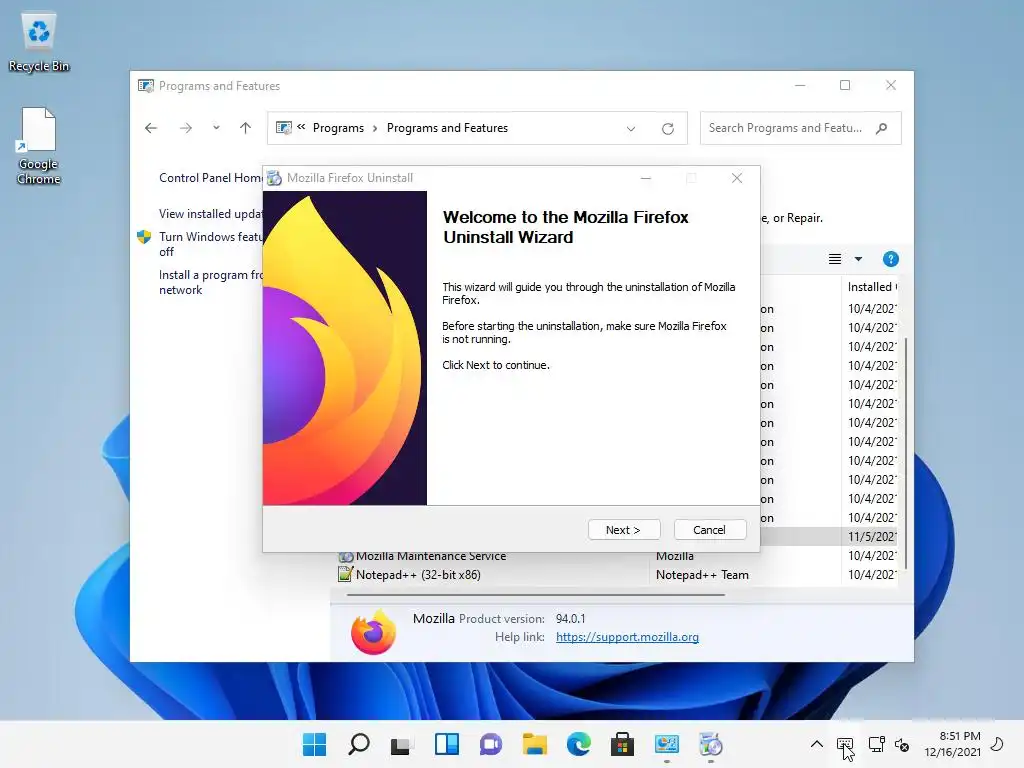Open Programs and Features help icon

coord(891,259)
